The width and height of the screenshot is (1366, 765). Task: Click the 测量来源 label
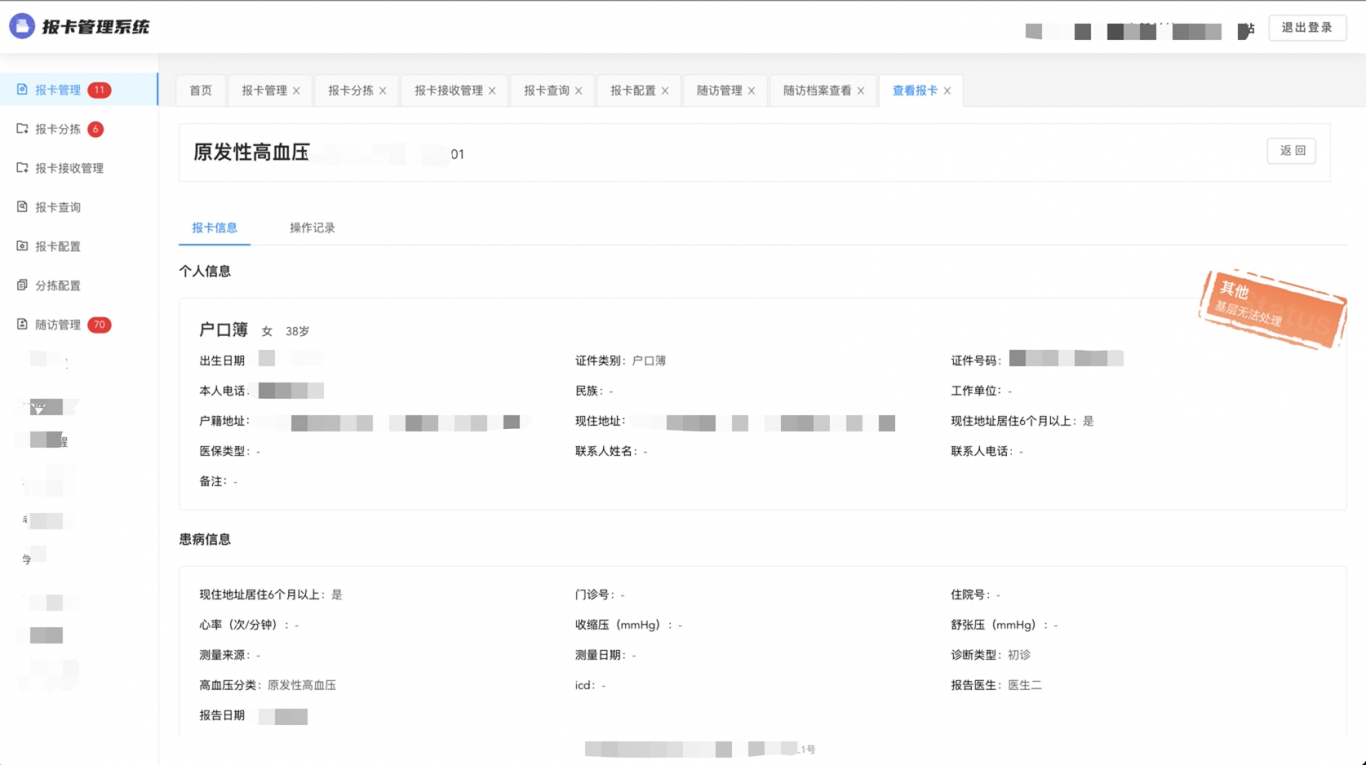coord(225,655)
